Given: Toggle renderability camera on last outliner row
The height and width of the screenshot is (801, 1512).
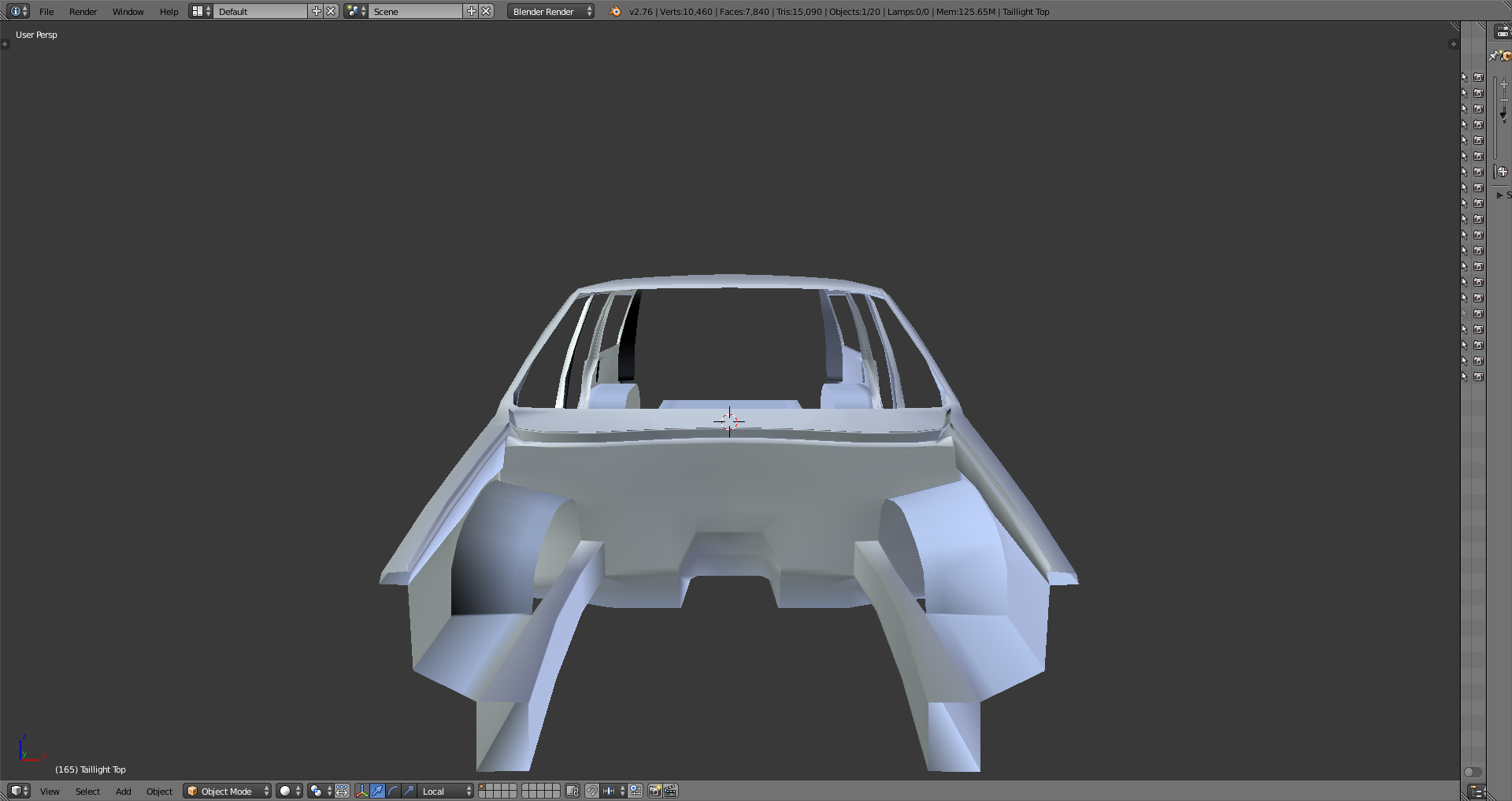Looking at the screenshot, I should pyautogui.click(x=1478, y=376).
